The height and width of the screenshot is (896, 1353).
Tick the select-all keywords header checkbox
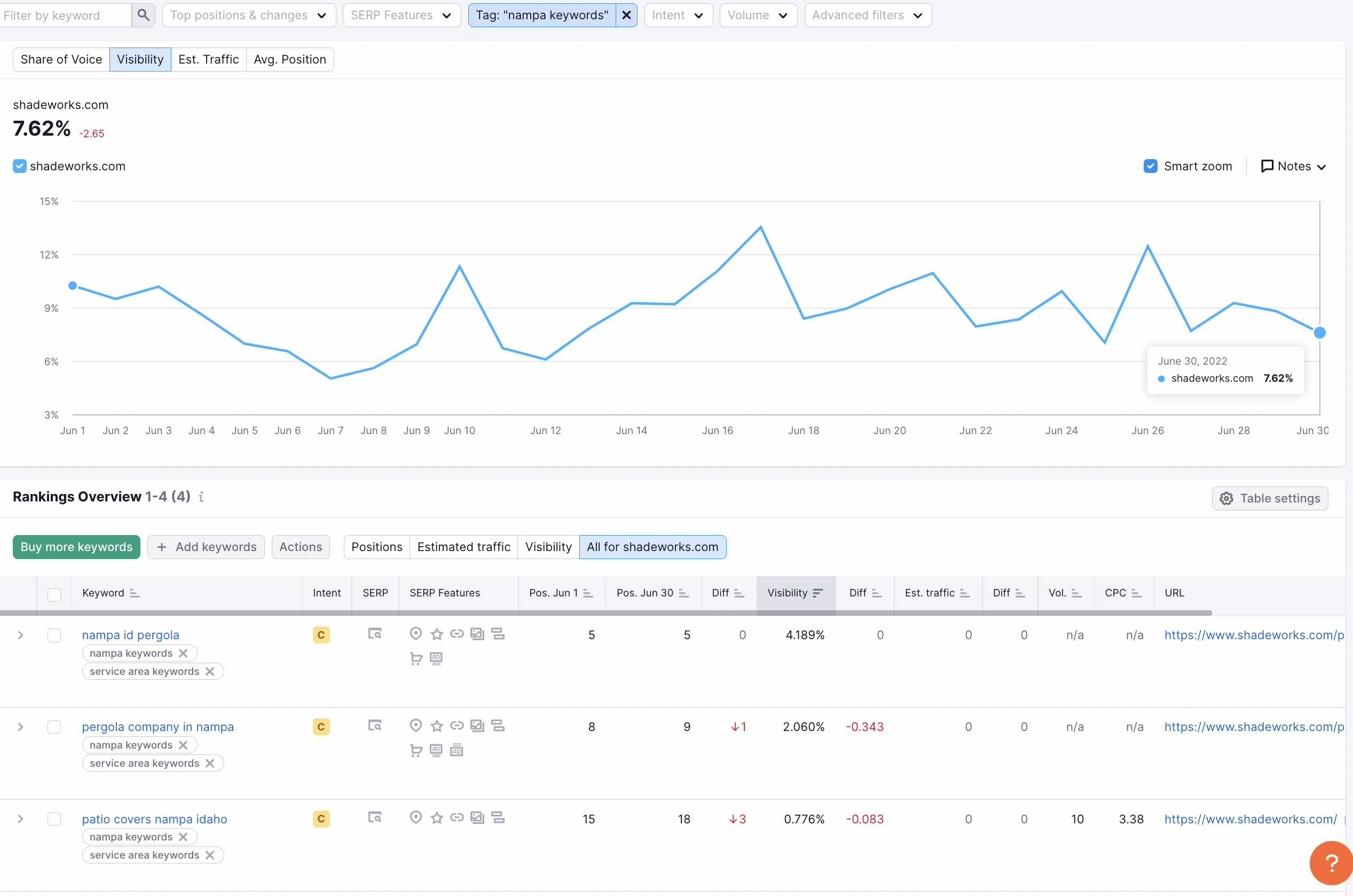click(x=54, y=594)
